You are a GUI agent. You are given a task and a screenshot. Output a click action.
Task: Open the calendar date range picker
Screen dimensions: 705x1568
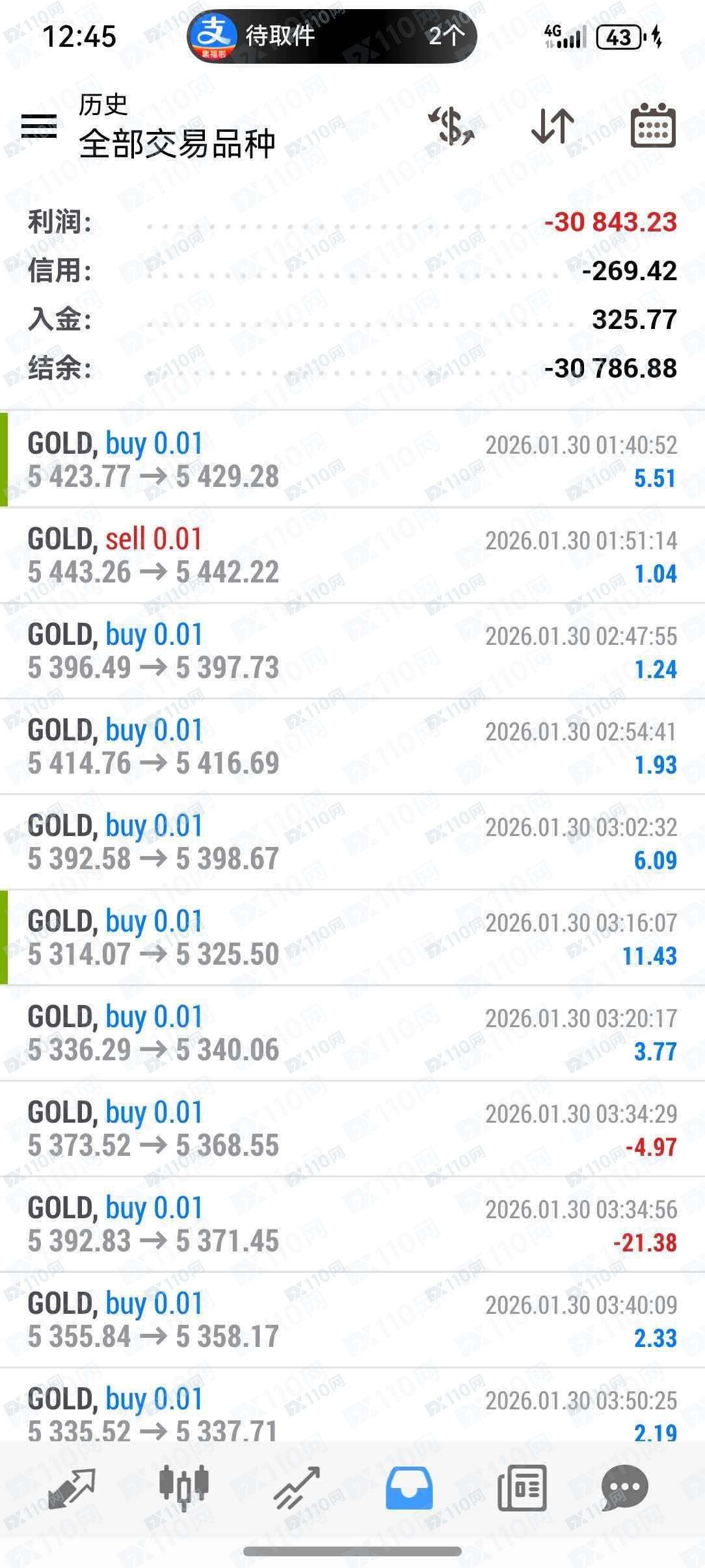tap(653, 126)
